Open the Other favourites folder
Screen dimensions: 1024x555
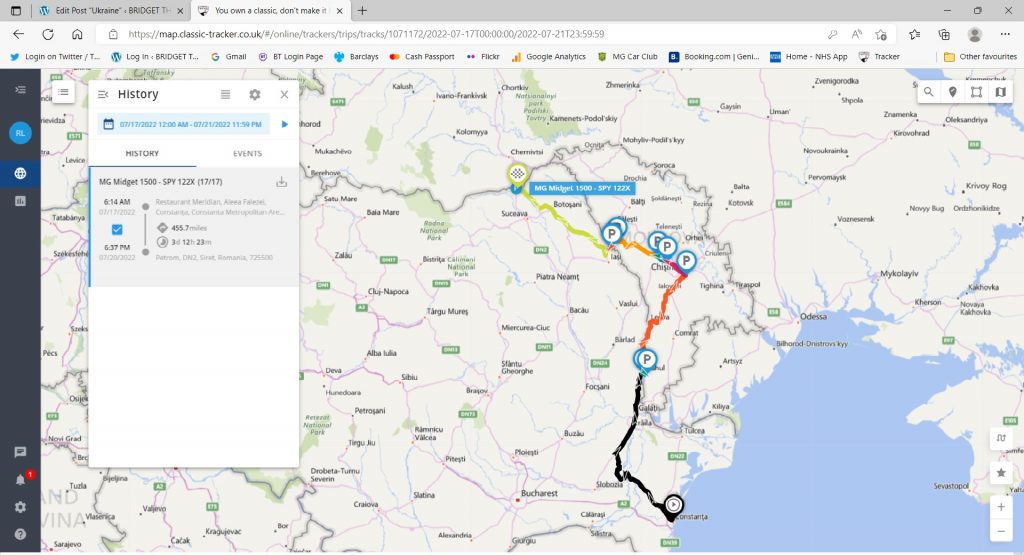[980, 57]
